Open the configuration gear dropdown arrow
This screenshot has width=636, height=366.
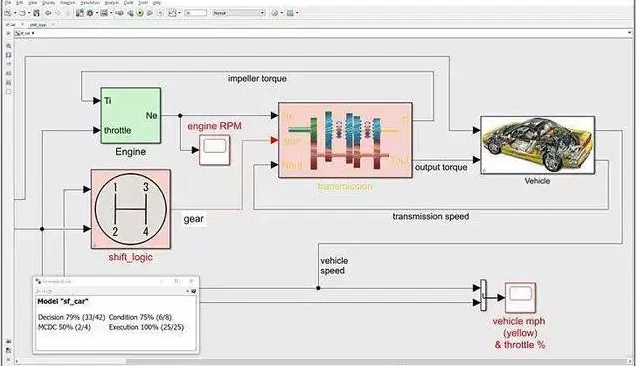pos(97,13)
